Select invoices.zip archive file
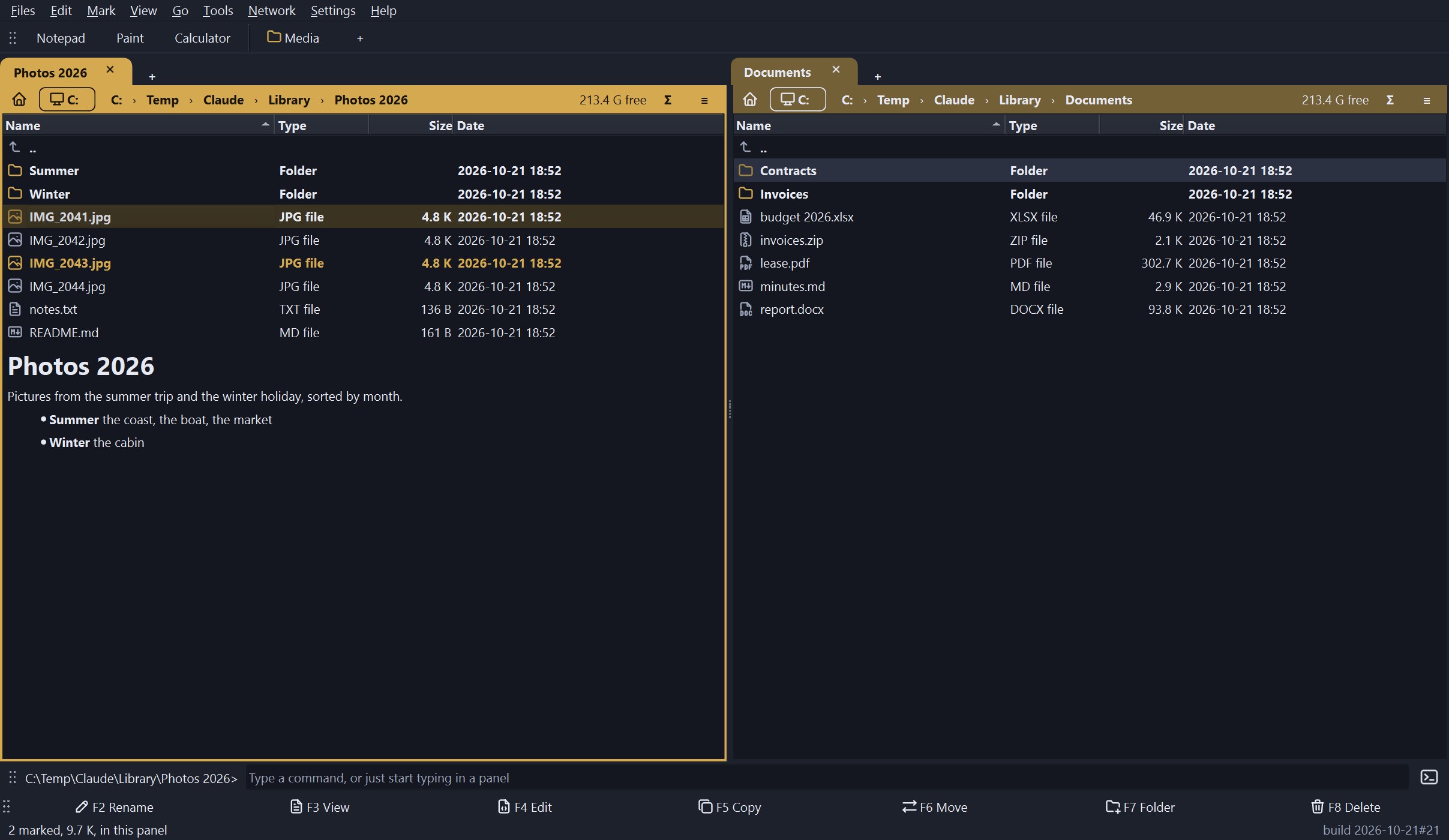Viewport: 1449px width, 840px height. [1090, 240]
